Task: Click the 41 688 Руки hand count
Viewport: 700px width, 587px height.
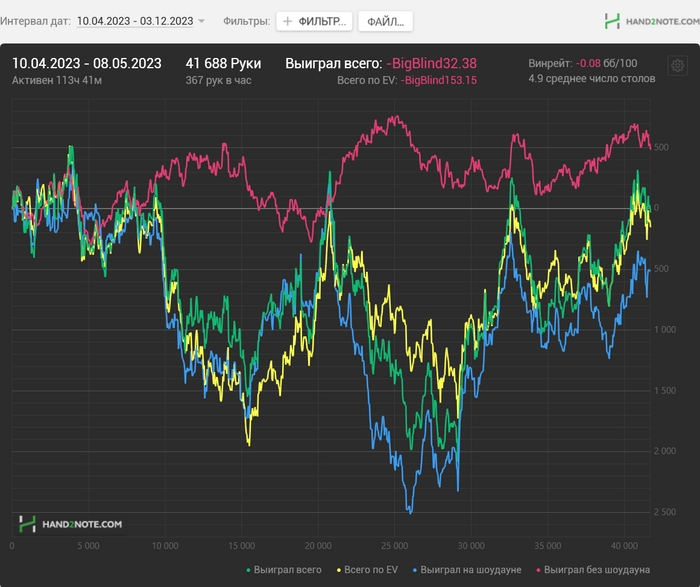Action: click(x=223, y=63)
